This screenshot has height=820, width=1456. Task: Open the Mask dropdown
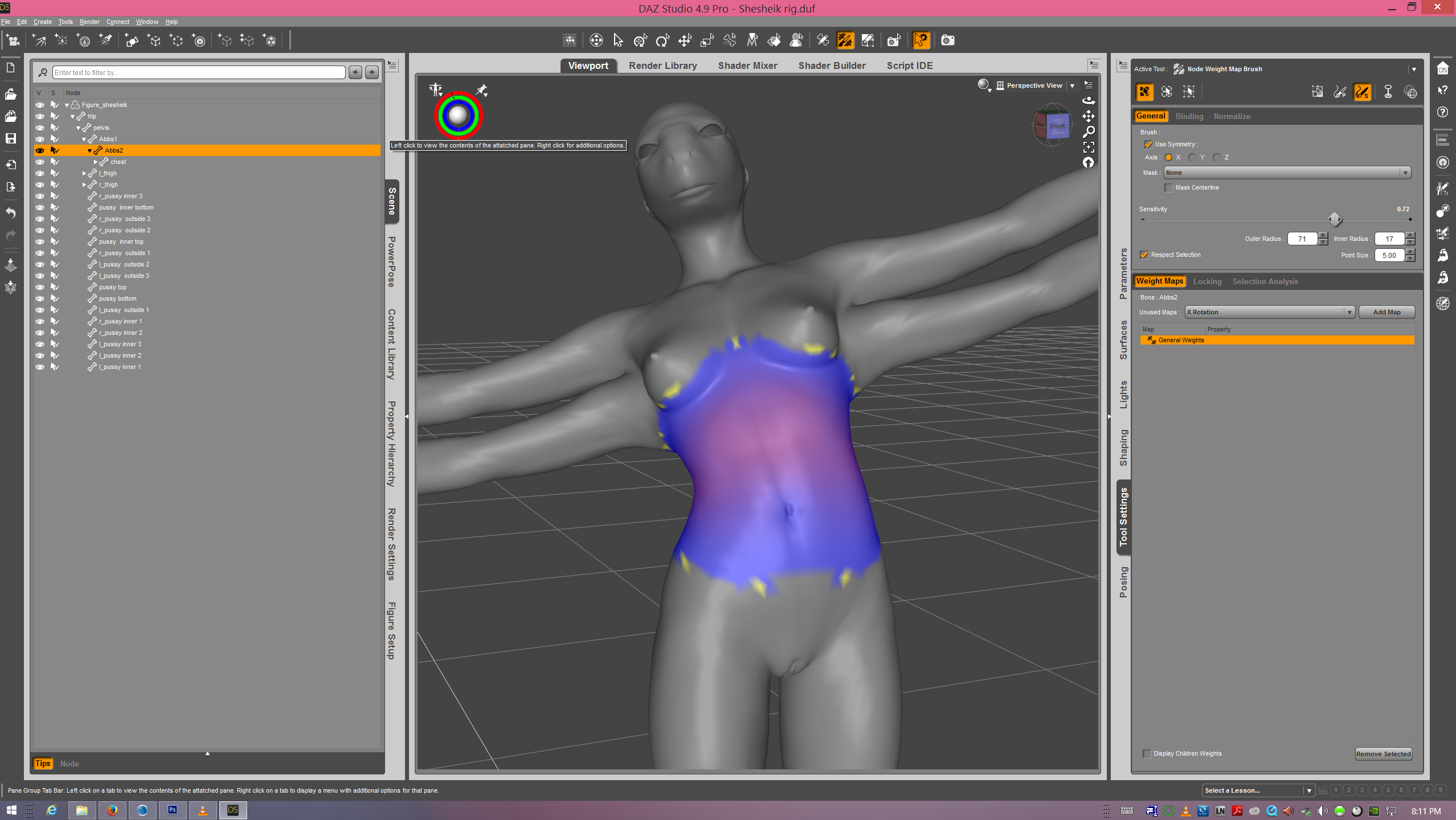[x=1287, y=173]
